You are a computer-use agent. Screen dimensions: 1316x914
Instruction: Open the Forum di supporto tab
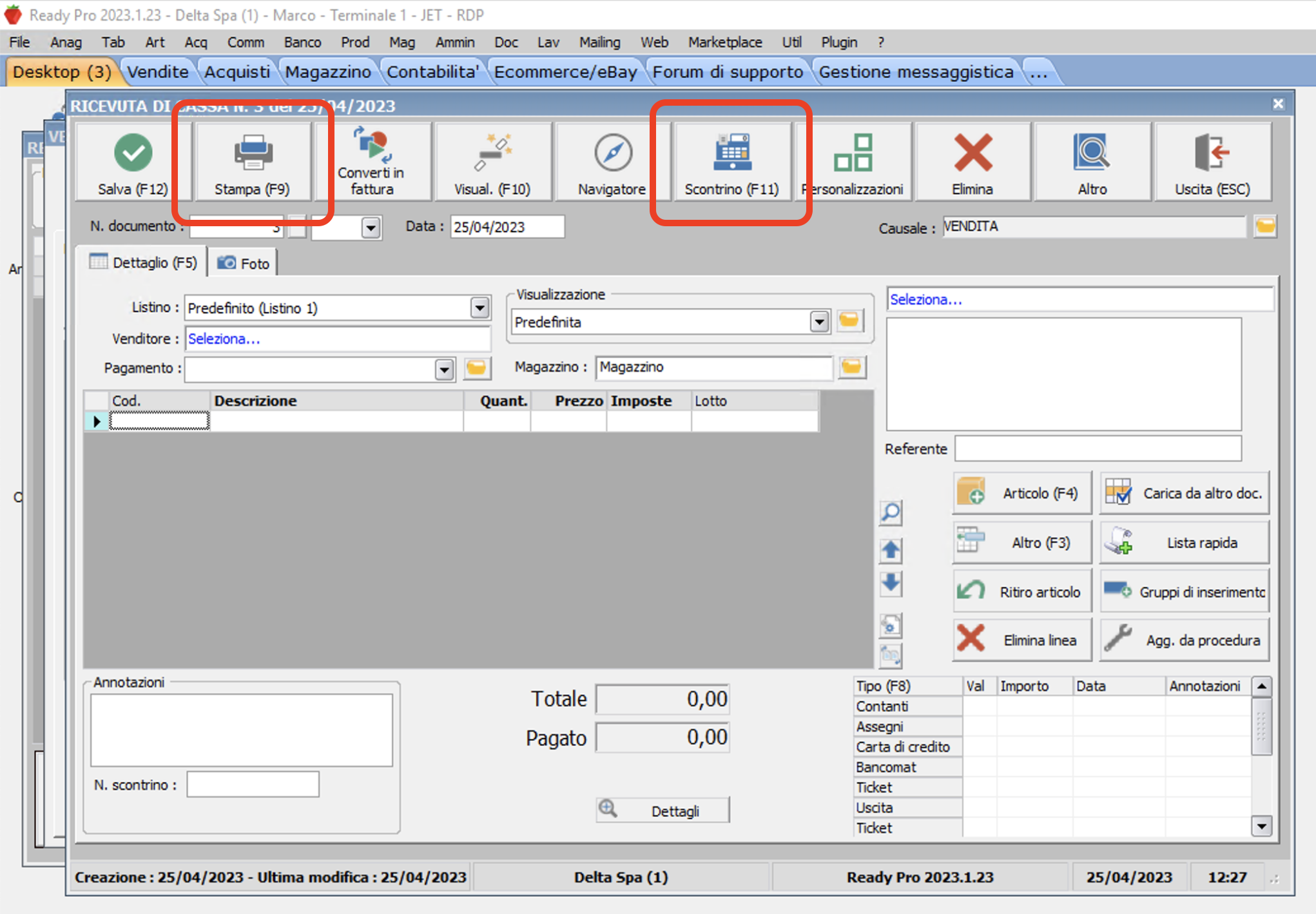[728, 72]
